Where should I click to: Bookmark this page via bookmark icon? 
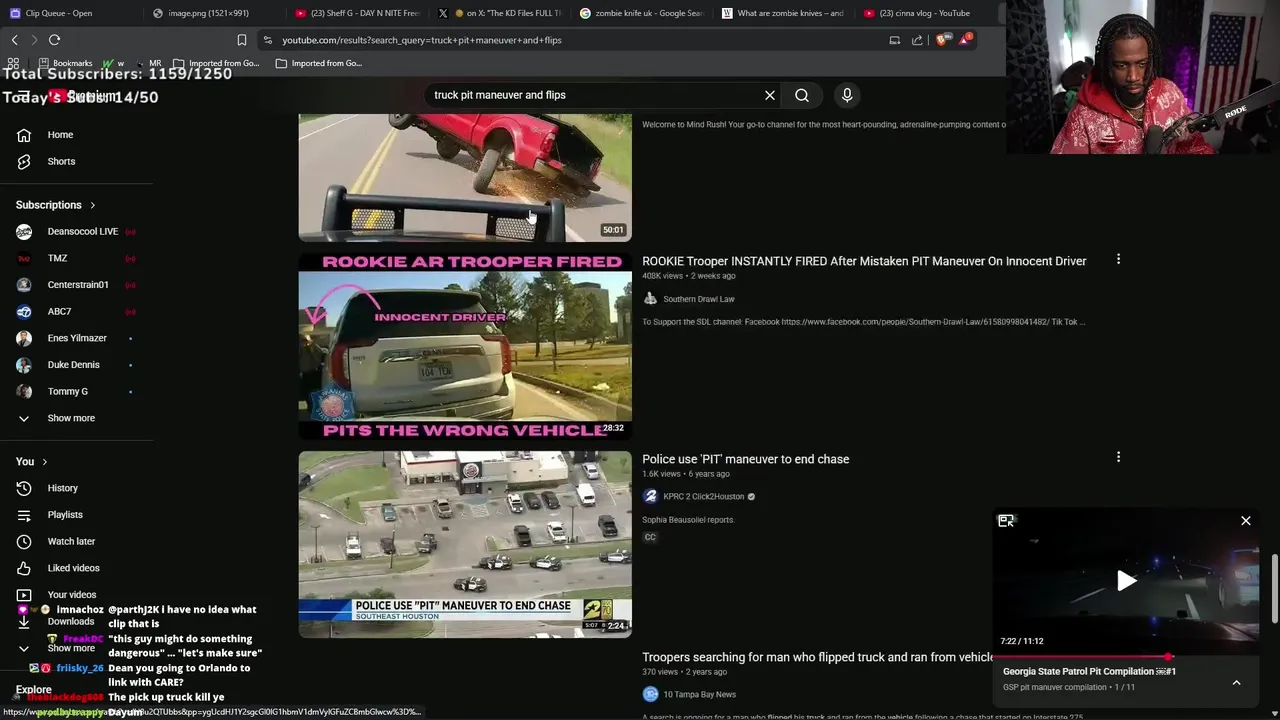[241, 40]
